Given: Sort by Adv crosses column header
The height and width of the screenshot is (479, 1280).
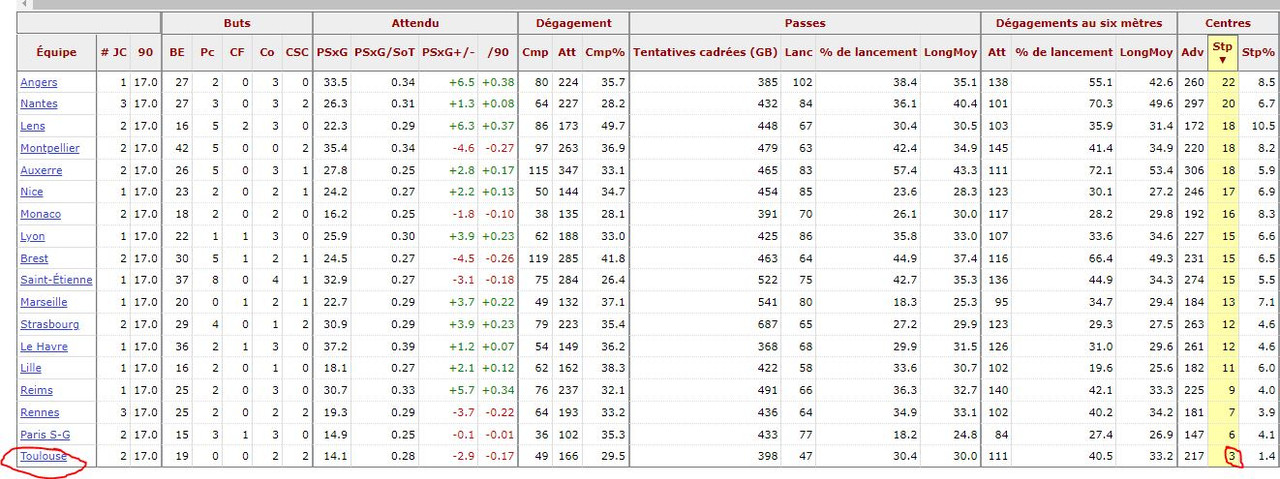Looking at the screenshot, I should 1193,52.
